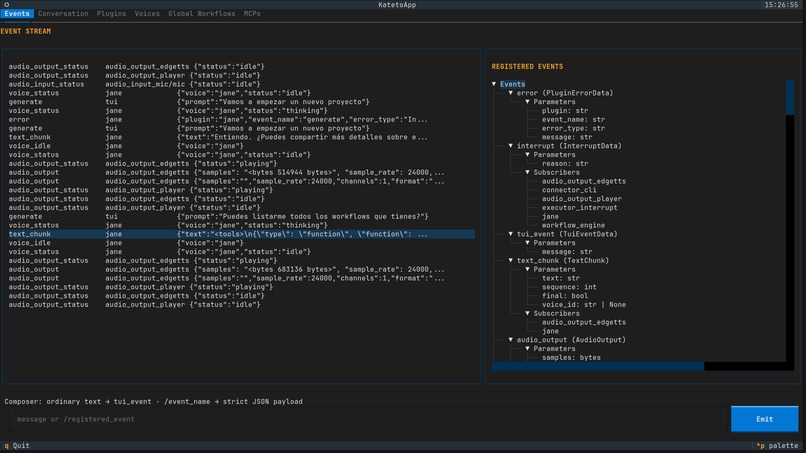The image size is (806, 453).
Task: Collapse Parameters under error (PluginErrorData)
Action: click(x=527, y=102)
